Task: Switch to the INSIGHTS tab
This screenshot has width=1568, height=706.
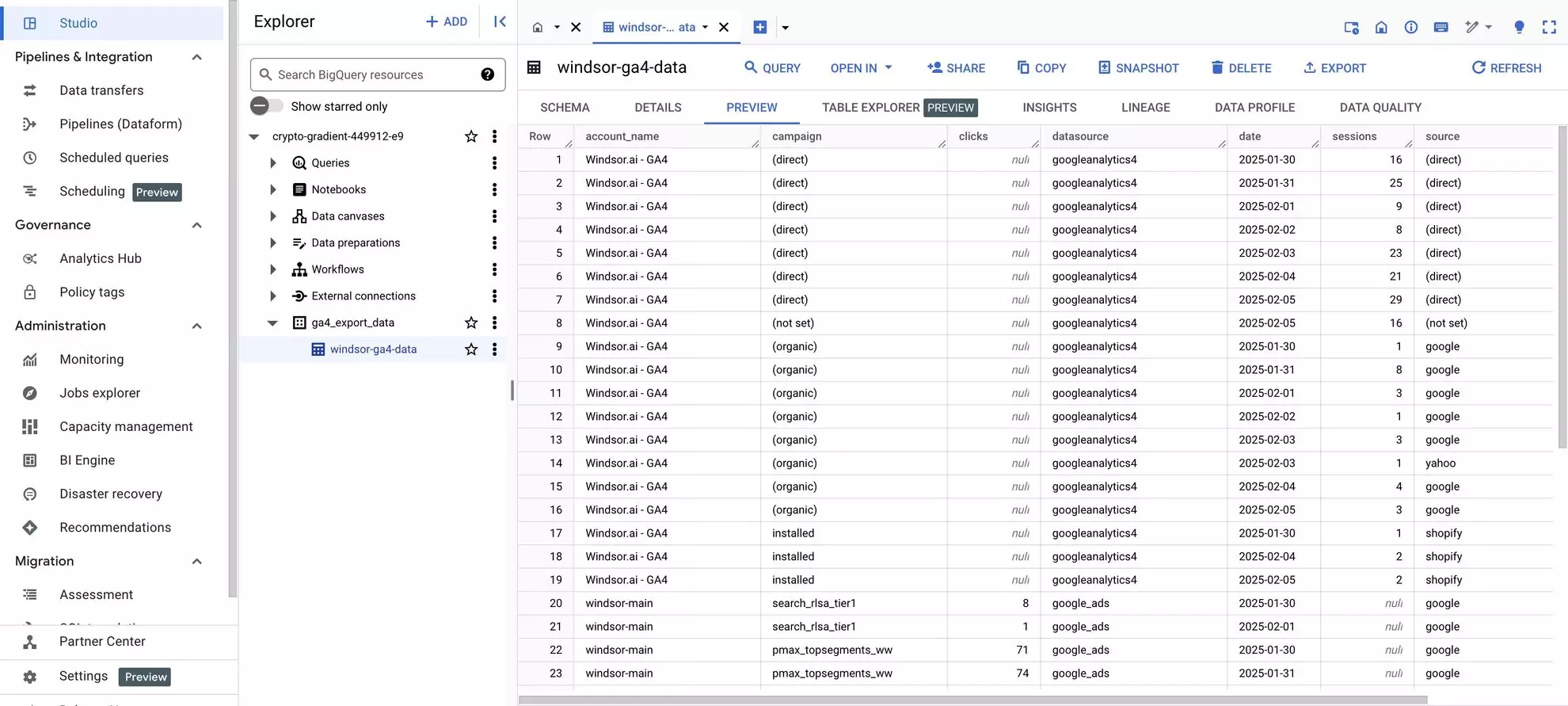Action: tap(1049, 108)
